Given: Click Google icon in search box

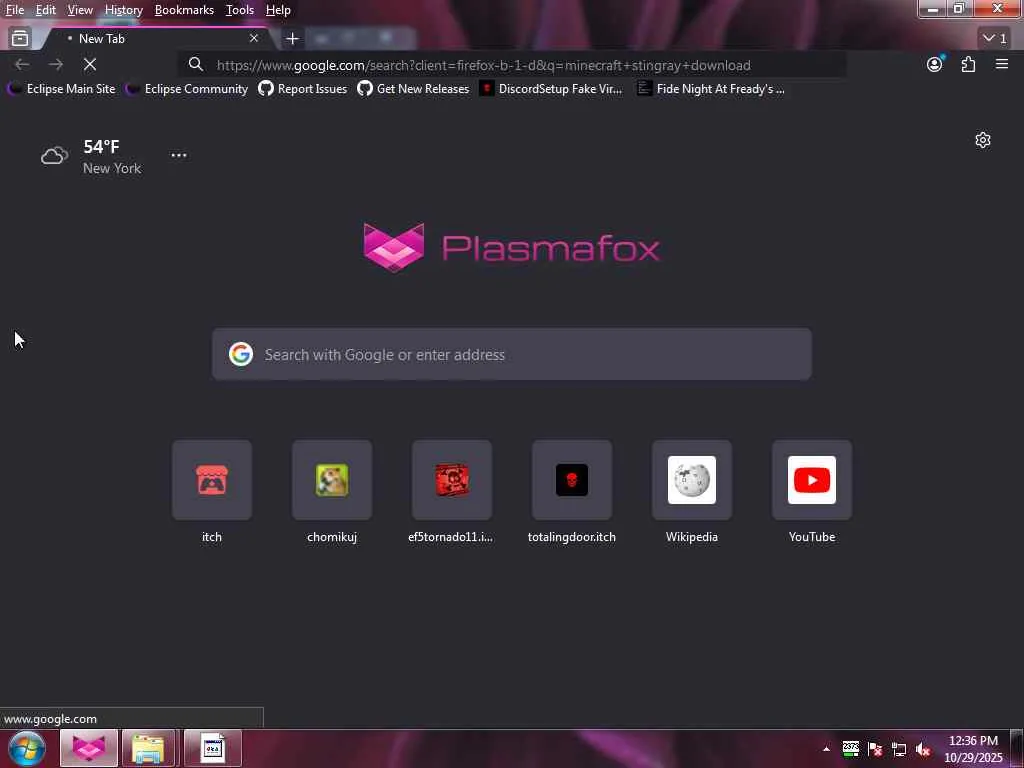Looking at the screenshot, I should point(241,354).
